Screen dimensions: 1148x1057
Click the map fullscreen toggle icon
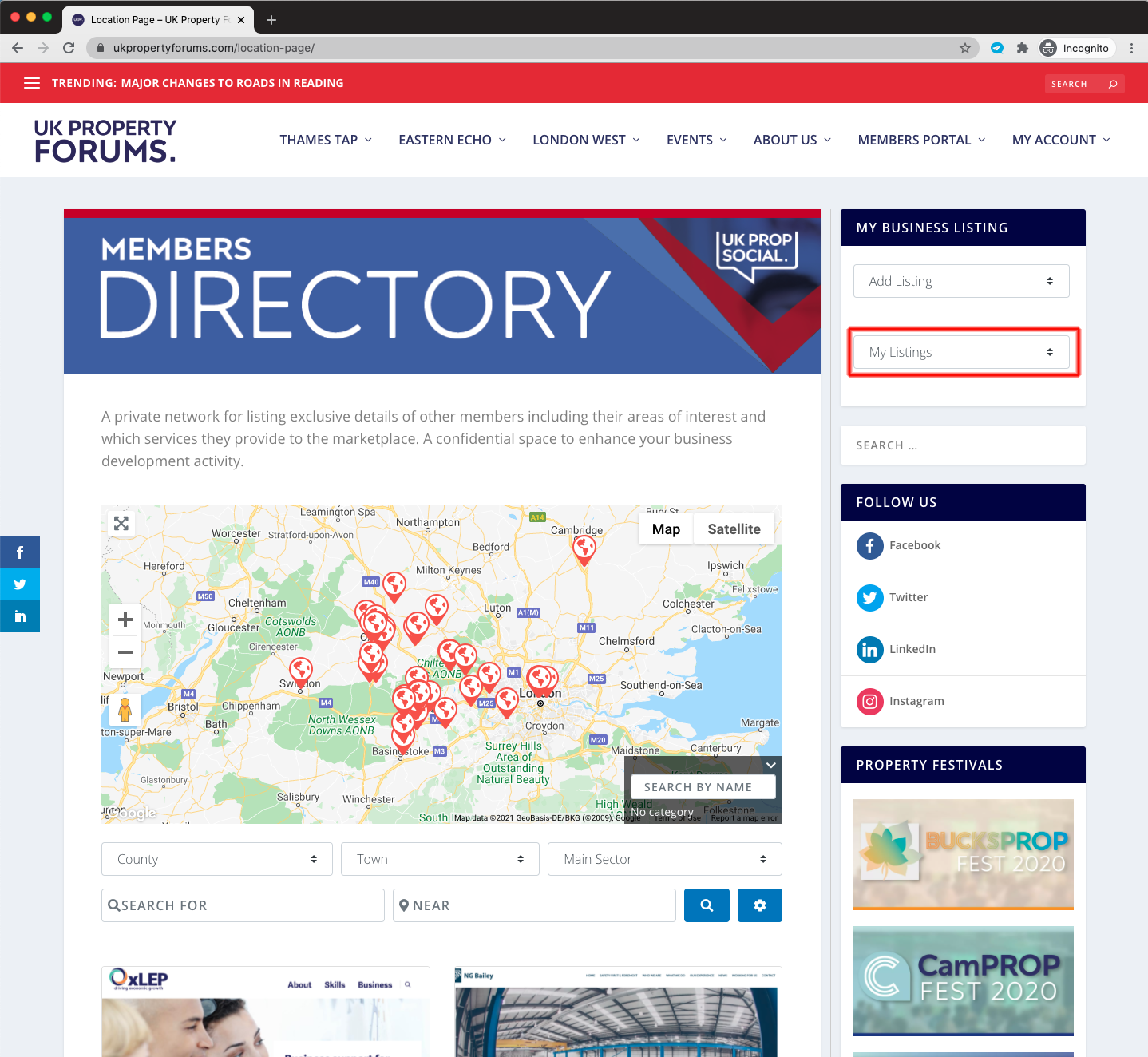point(121,524)
